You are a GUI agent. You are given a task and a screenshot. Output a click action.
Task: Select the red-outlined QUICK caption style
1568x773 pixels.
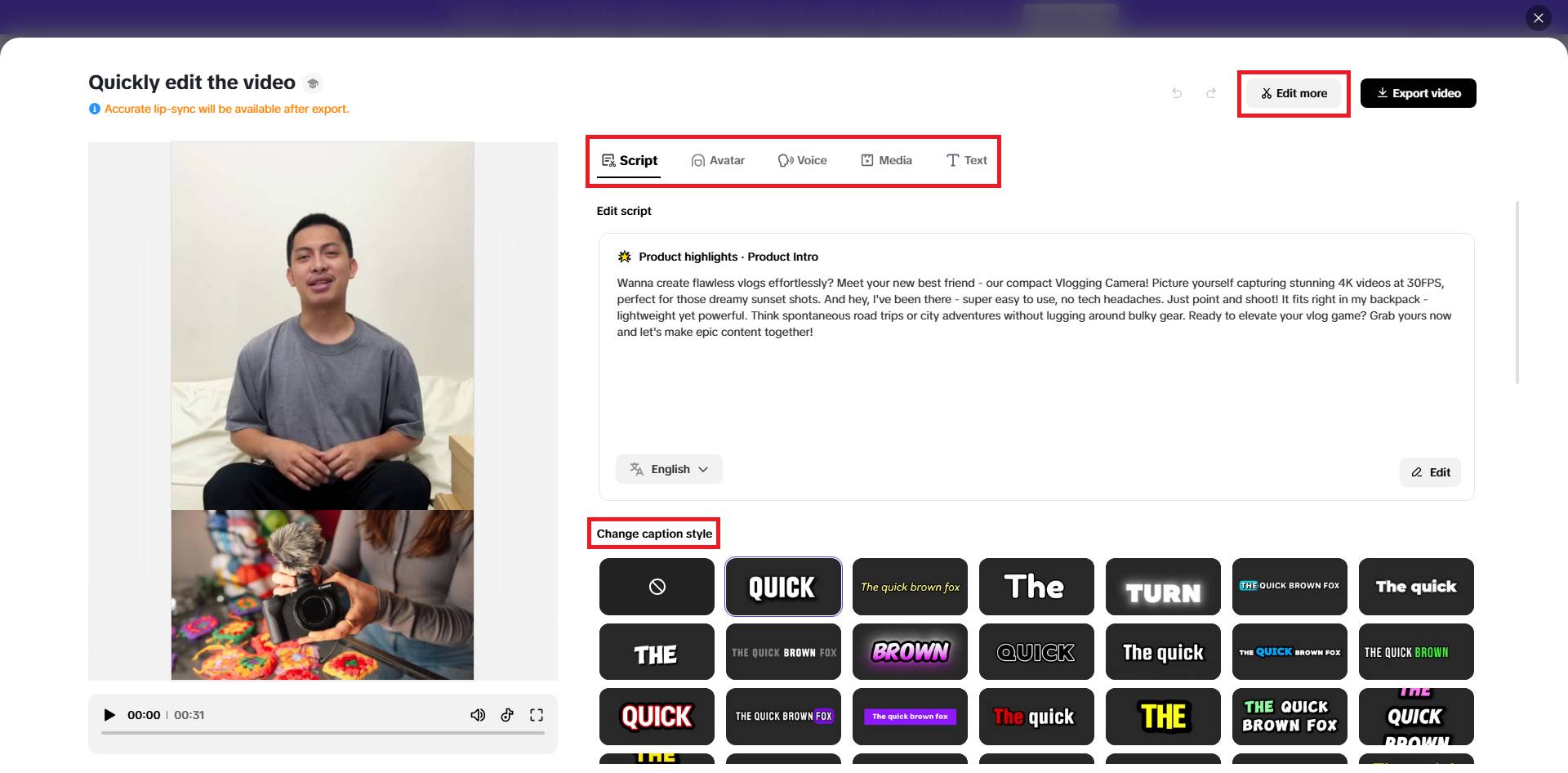click(x=657, y=717)
